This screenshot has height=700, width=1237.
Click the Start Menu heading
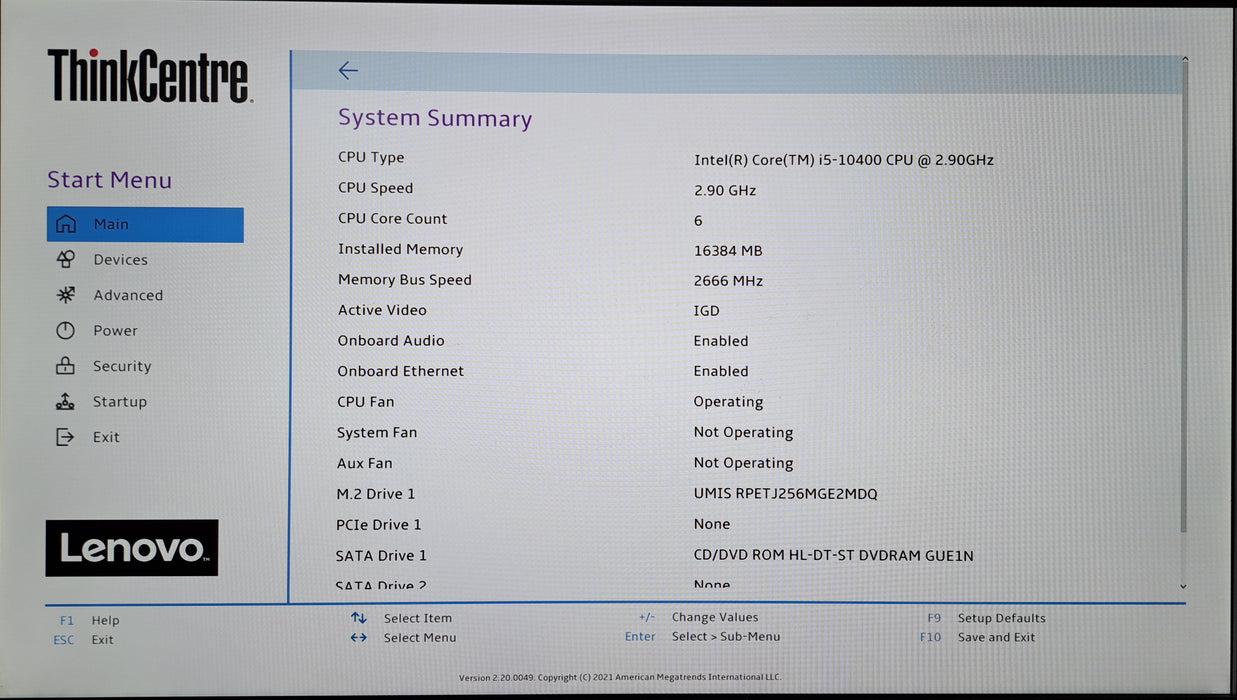[110, 180]
